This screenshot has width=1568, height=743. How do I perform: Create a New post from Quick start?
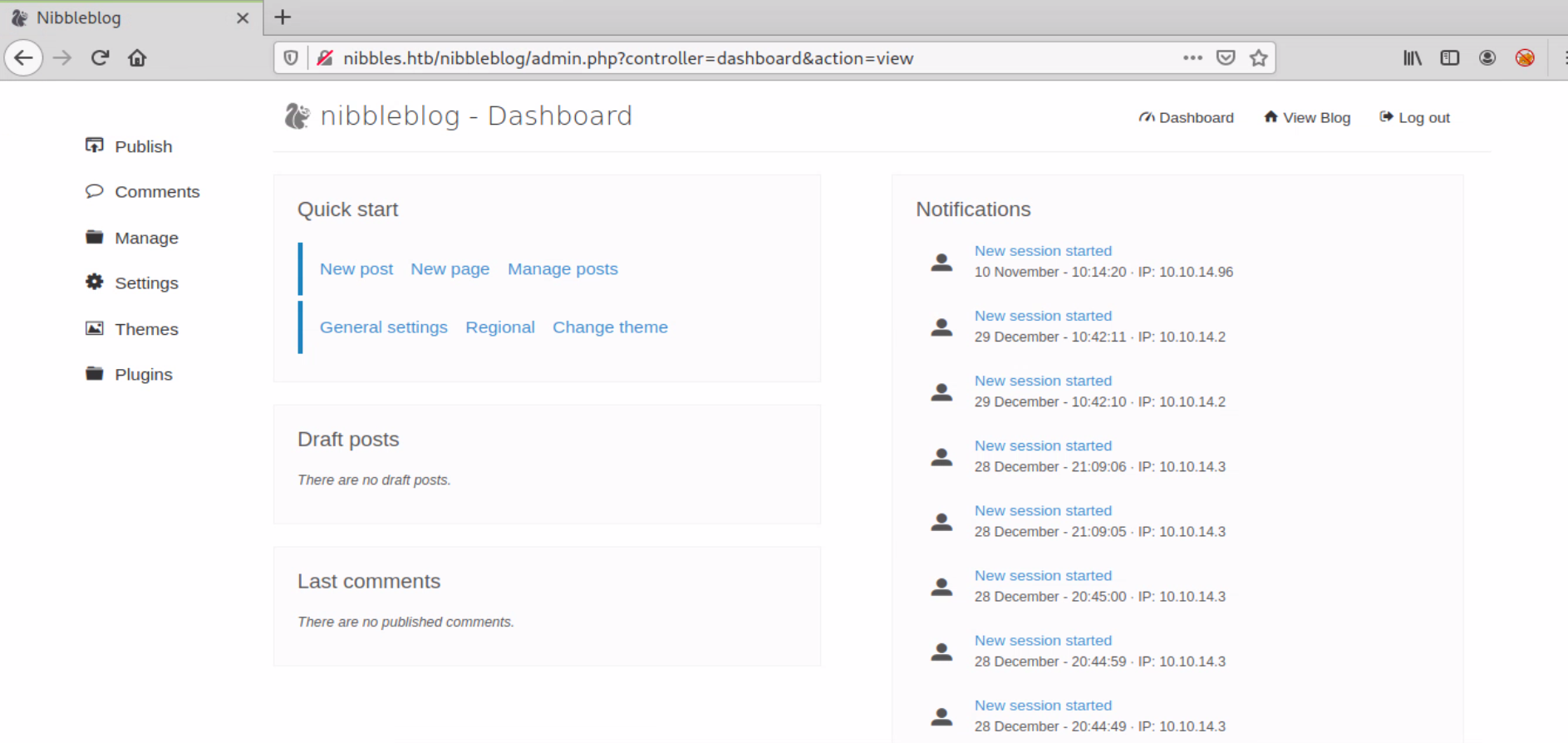click(356, 269)
